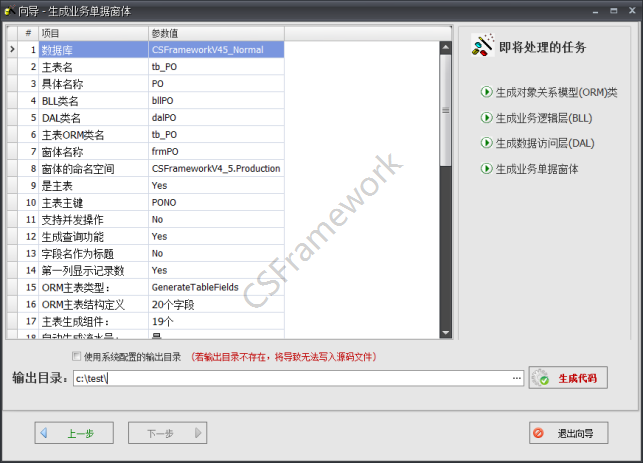This screenshot has width=643, height=463.
Task: Click the wizard window title bar icon
Action: click(9, 11)
